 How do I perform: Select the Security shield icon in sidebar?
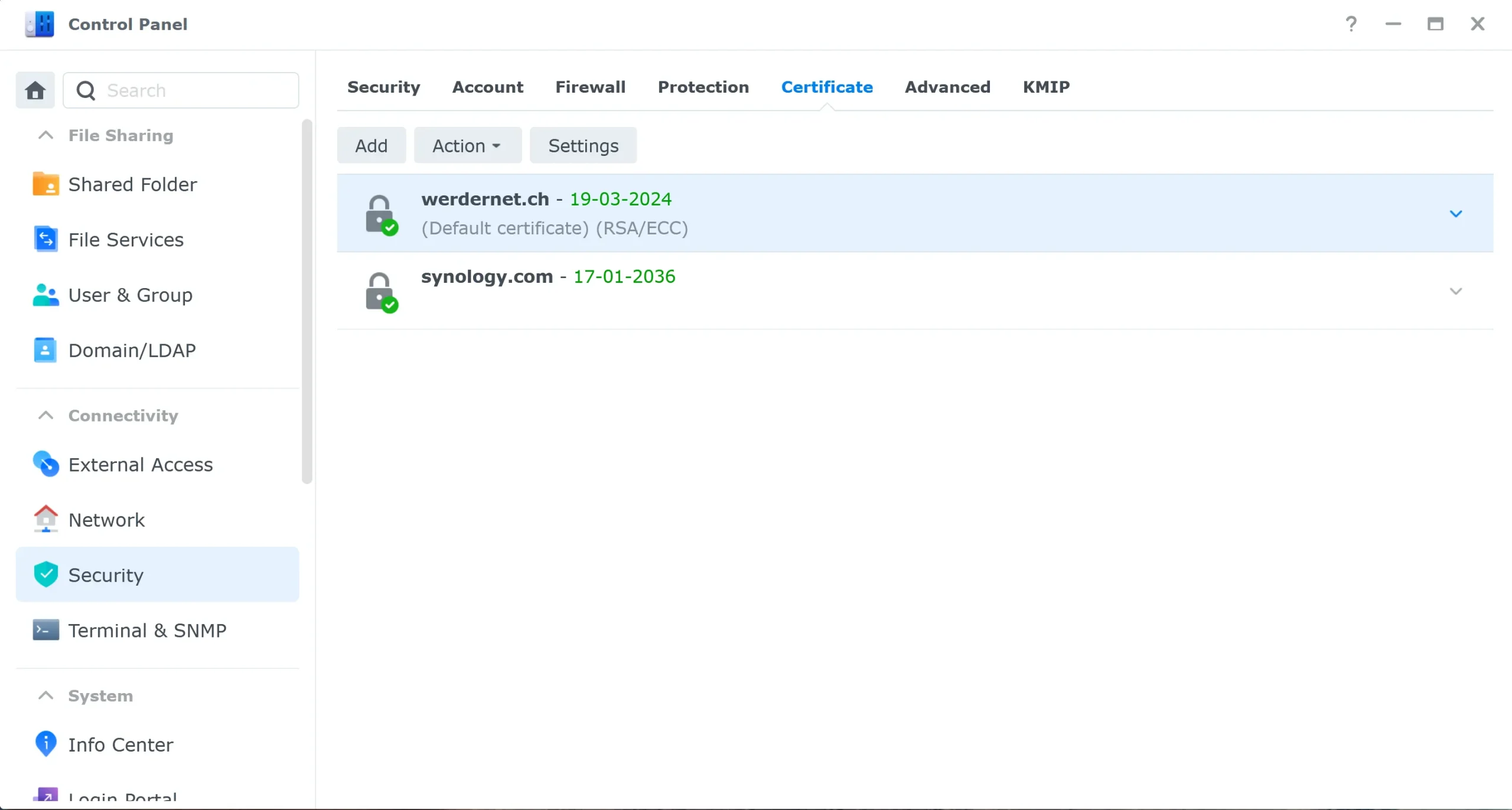pos(45,573)
